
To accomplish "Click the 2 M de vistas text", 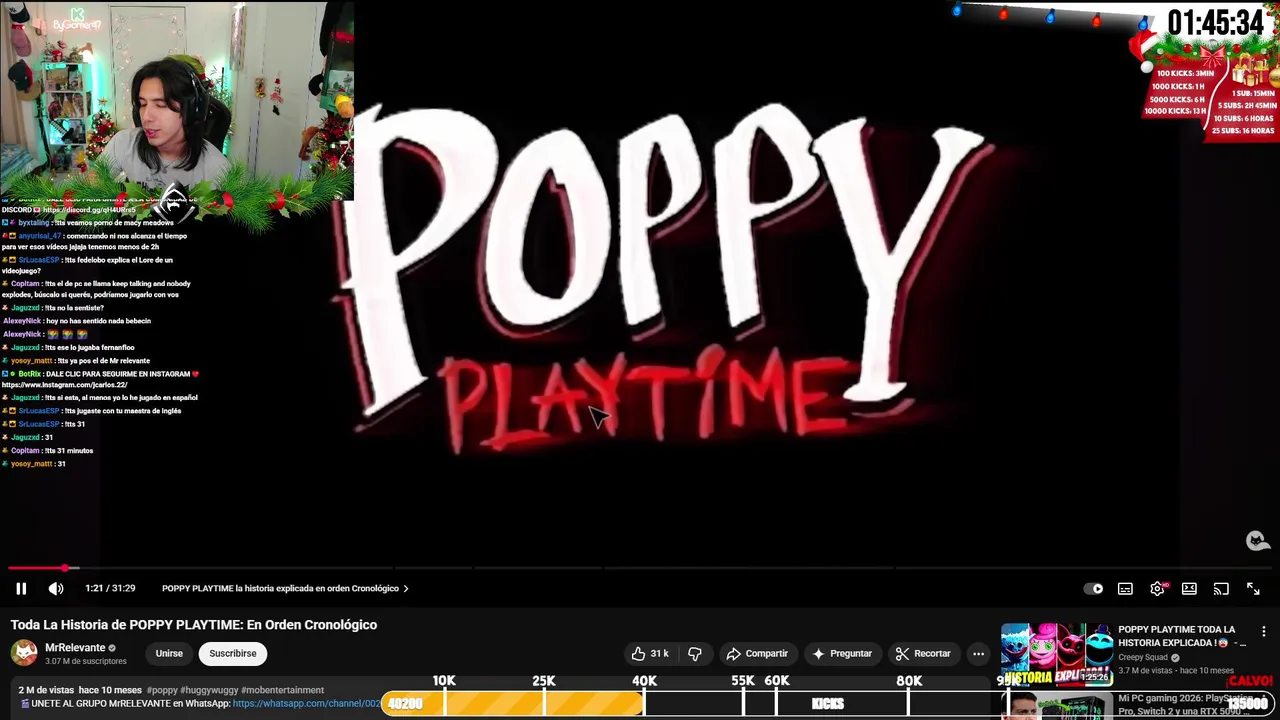I will click(x=46, y=690).
